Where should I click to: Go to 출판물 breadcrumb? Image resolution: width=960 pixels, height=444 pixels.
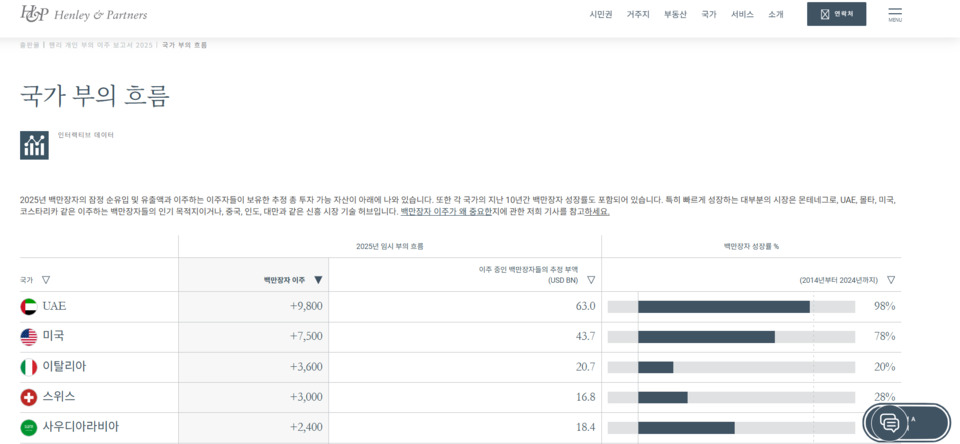(29, 45)
